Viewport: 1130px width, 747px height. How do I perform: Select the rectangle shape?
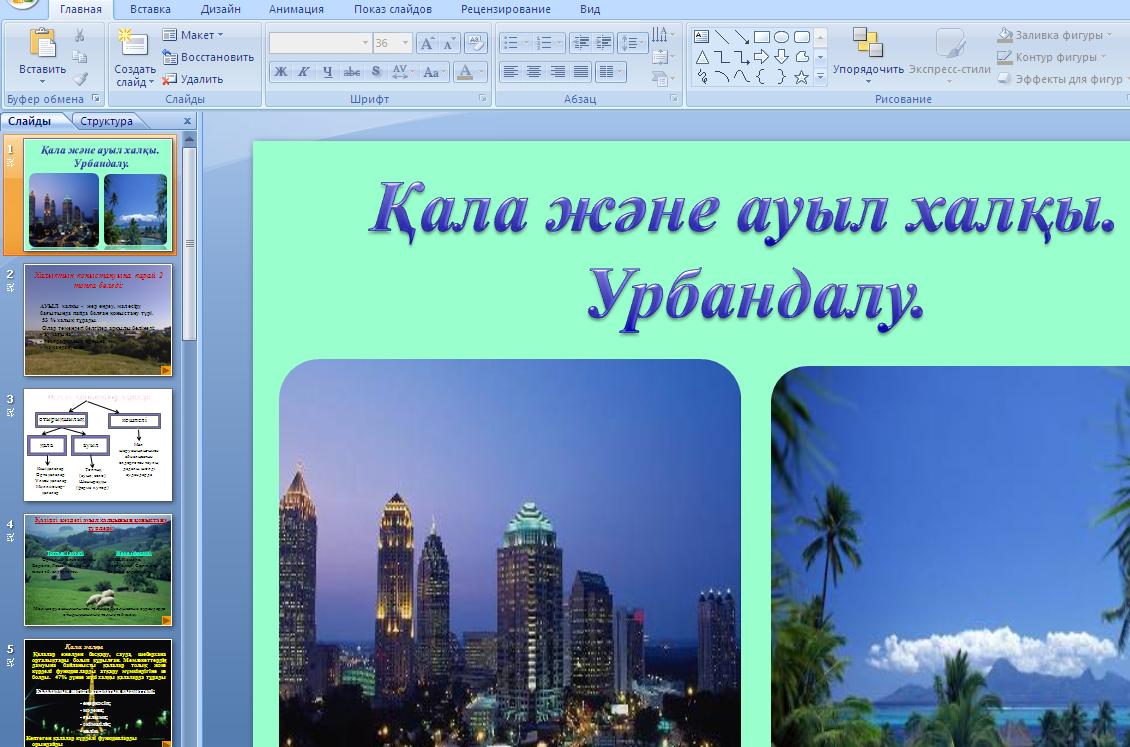point(762,36)
